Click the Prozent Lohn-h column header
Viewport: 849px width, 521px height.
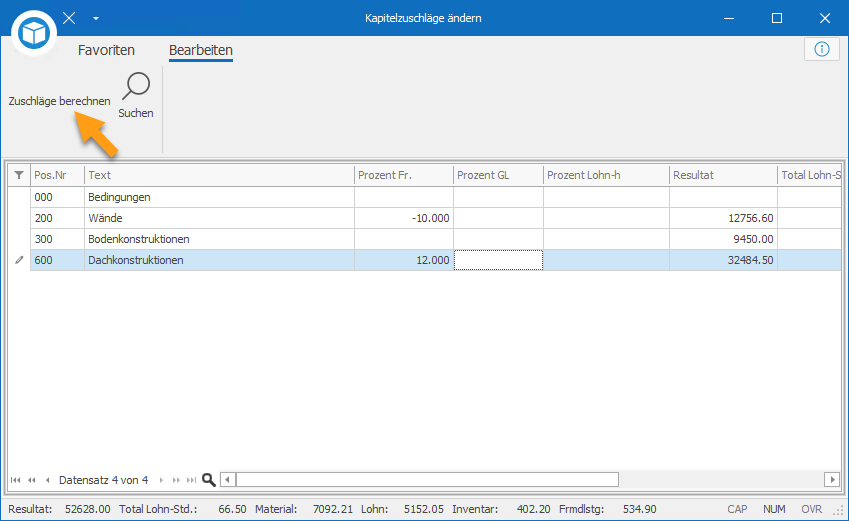pos(606,175)
